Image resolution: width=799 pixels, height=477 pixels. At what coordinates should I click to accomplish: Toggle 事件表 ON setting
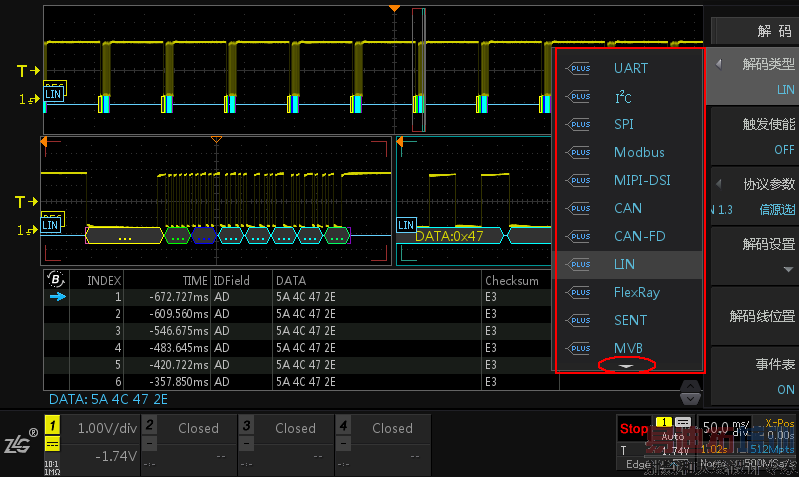pos(755,377)
